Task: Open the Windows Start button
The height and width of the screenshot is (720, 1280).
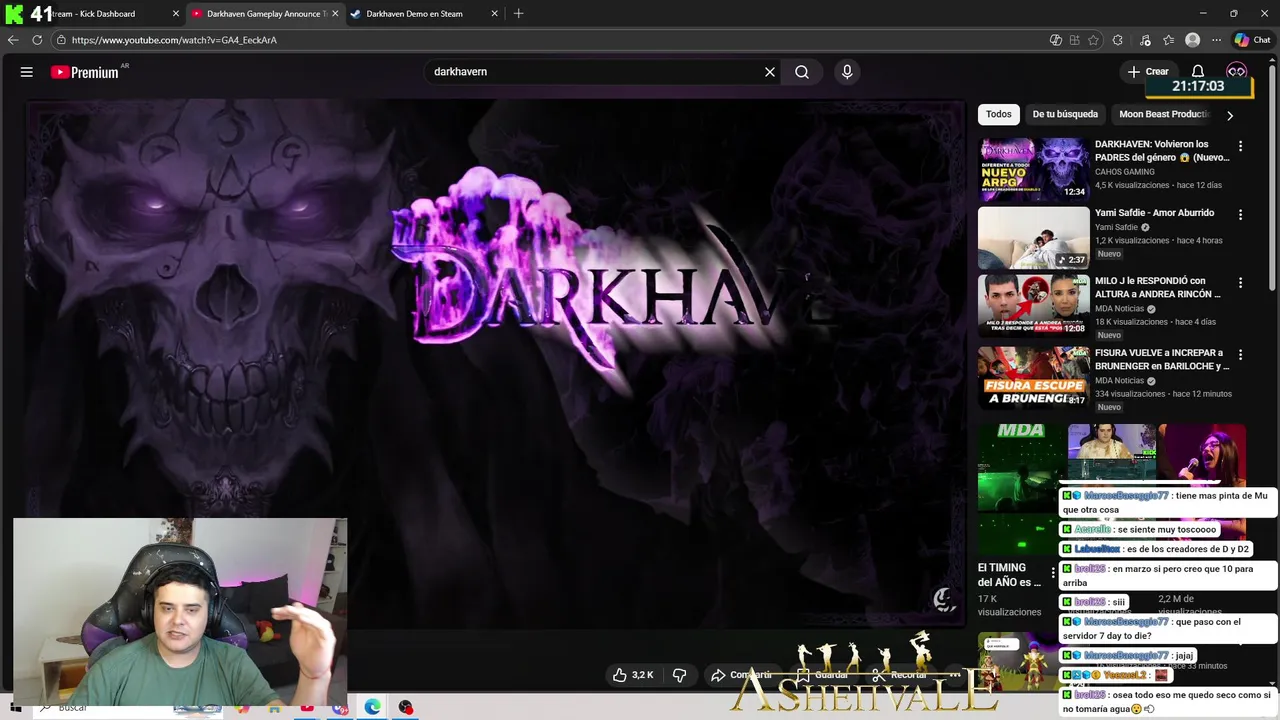Action: (x=16, y=708)
